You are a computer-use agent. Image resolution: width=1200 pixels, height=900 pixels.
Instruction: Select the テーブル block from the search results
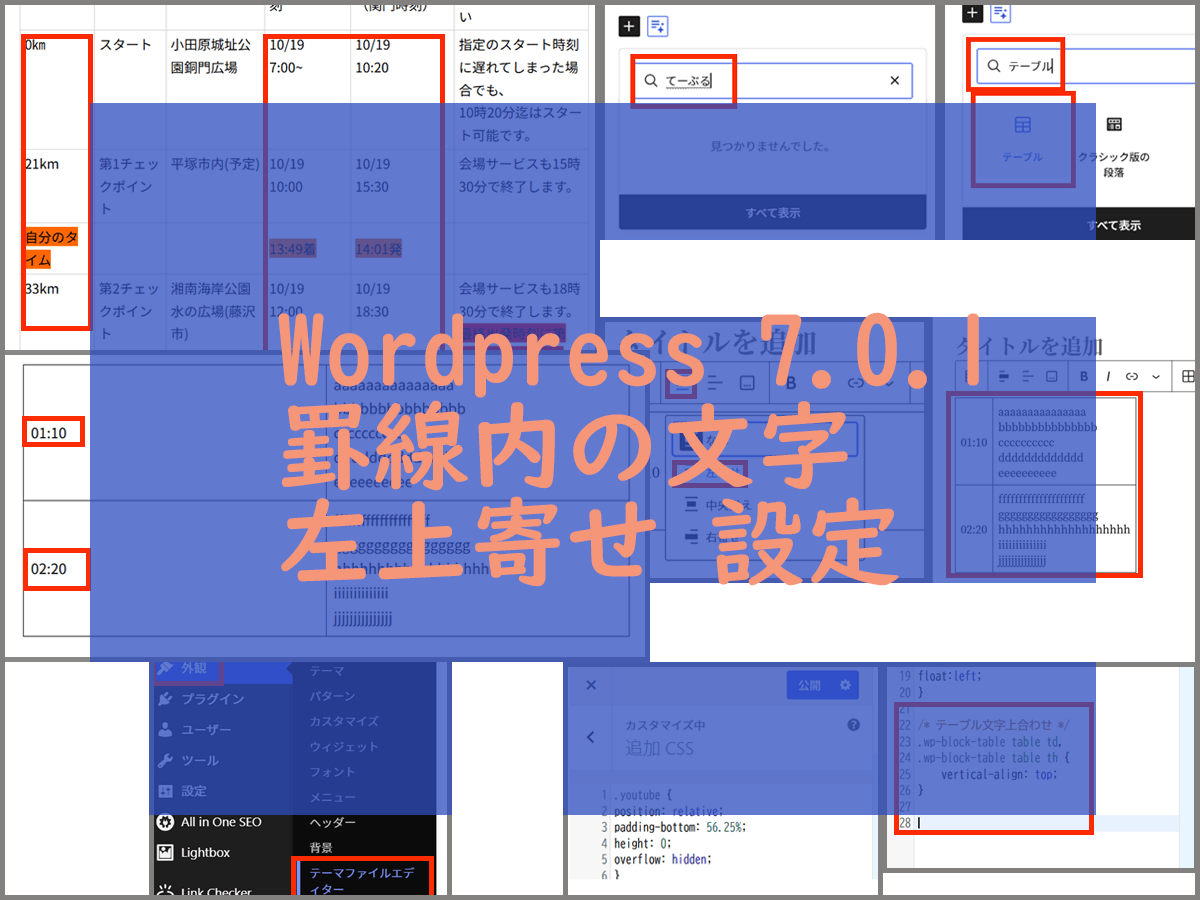(1022, 139)
